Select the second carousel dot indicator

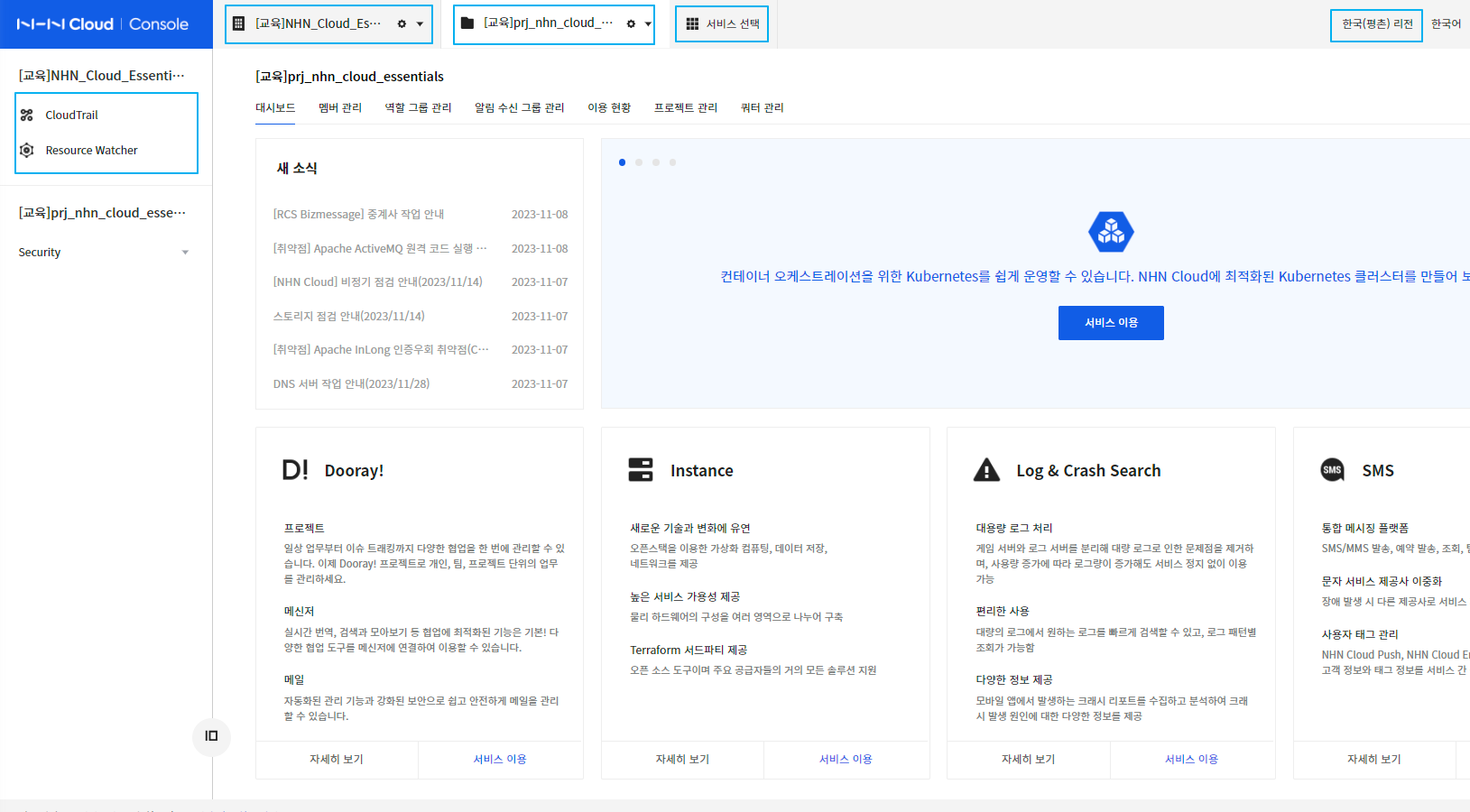pyautogui.click(x=639, y=162)
